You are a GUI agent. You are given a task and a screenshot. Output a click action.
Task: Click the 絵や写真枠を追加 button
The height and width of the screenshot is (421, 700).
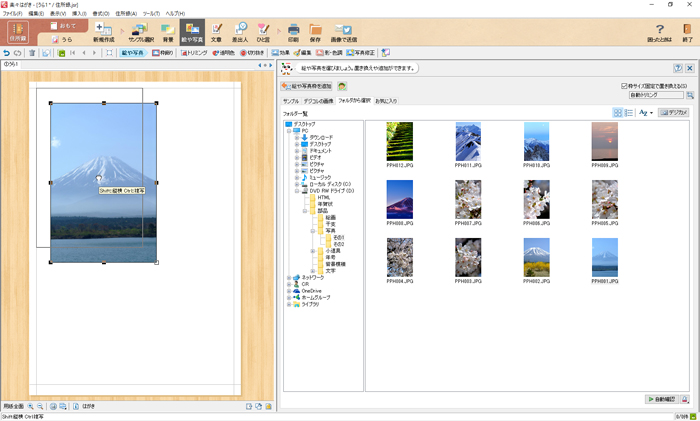click(306, 87)
